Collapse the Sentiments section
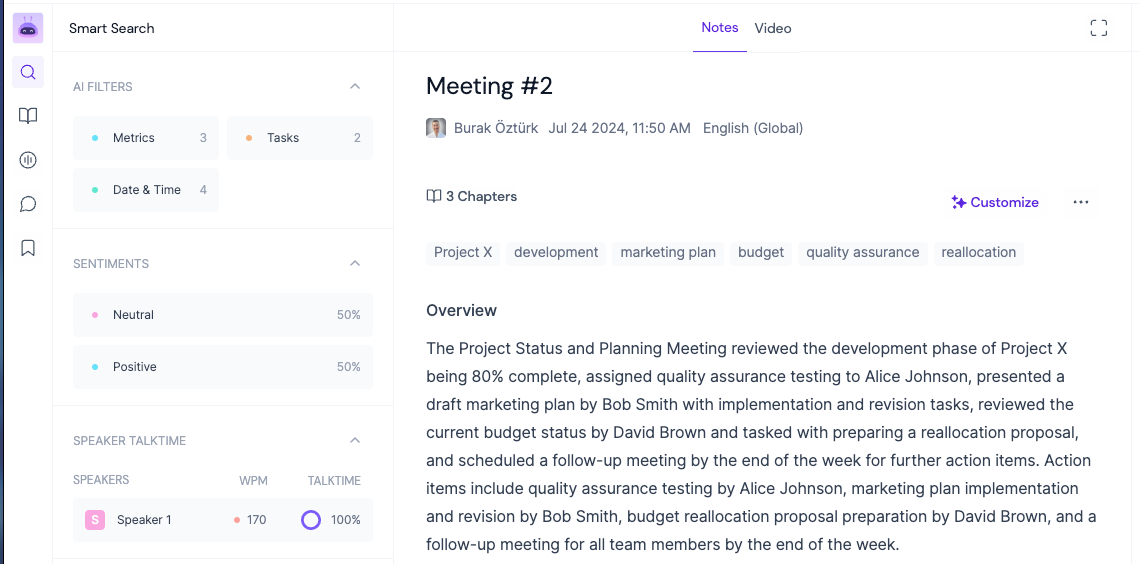This screenshot has width=1139, height=564. 354,263
